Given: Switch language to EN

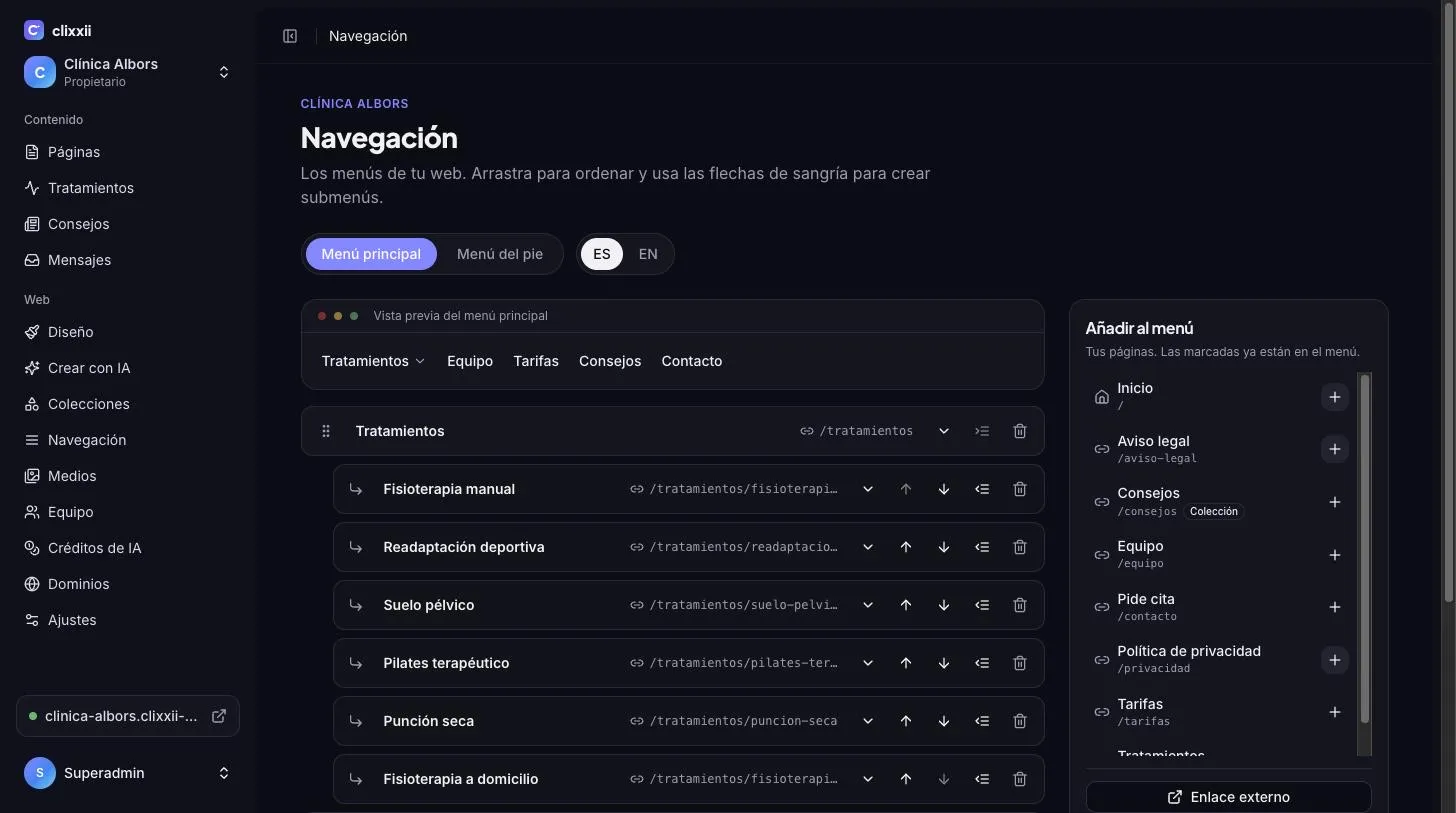Looking at the screenshot, I should pyautogui.click(x=648, y=254).
